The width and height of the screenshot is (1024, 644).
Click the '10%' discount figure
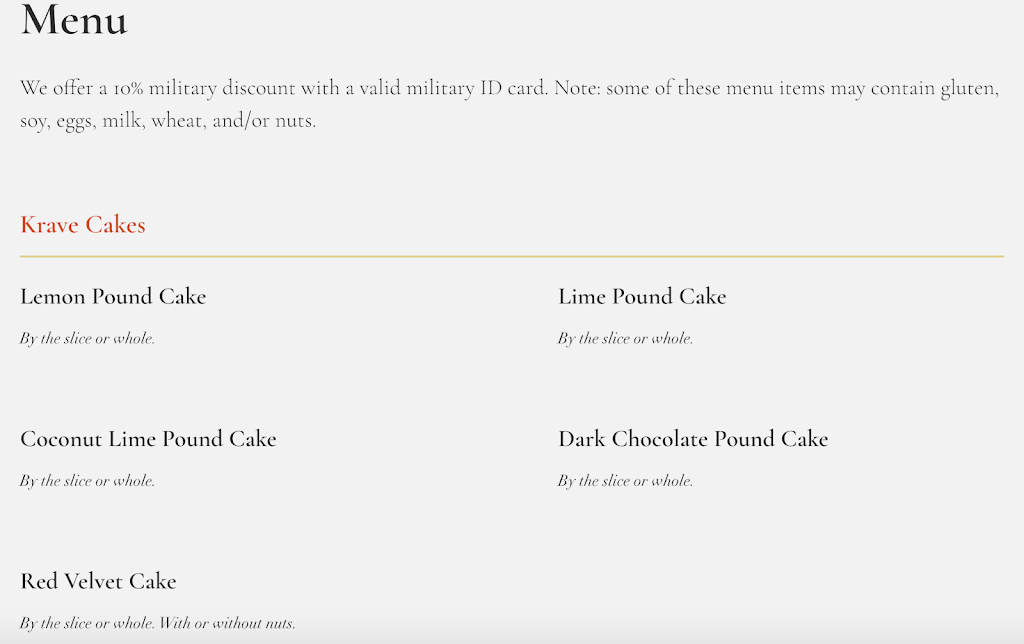[129, 89]
